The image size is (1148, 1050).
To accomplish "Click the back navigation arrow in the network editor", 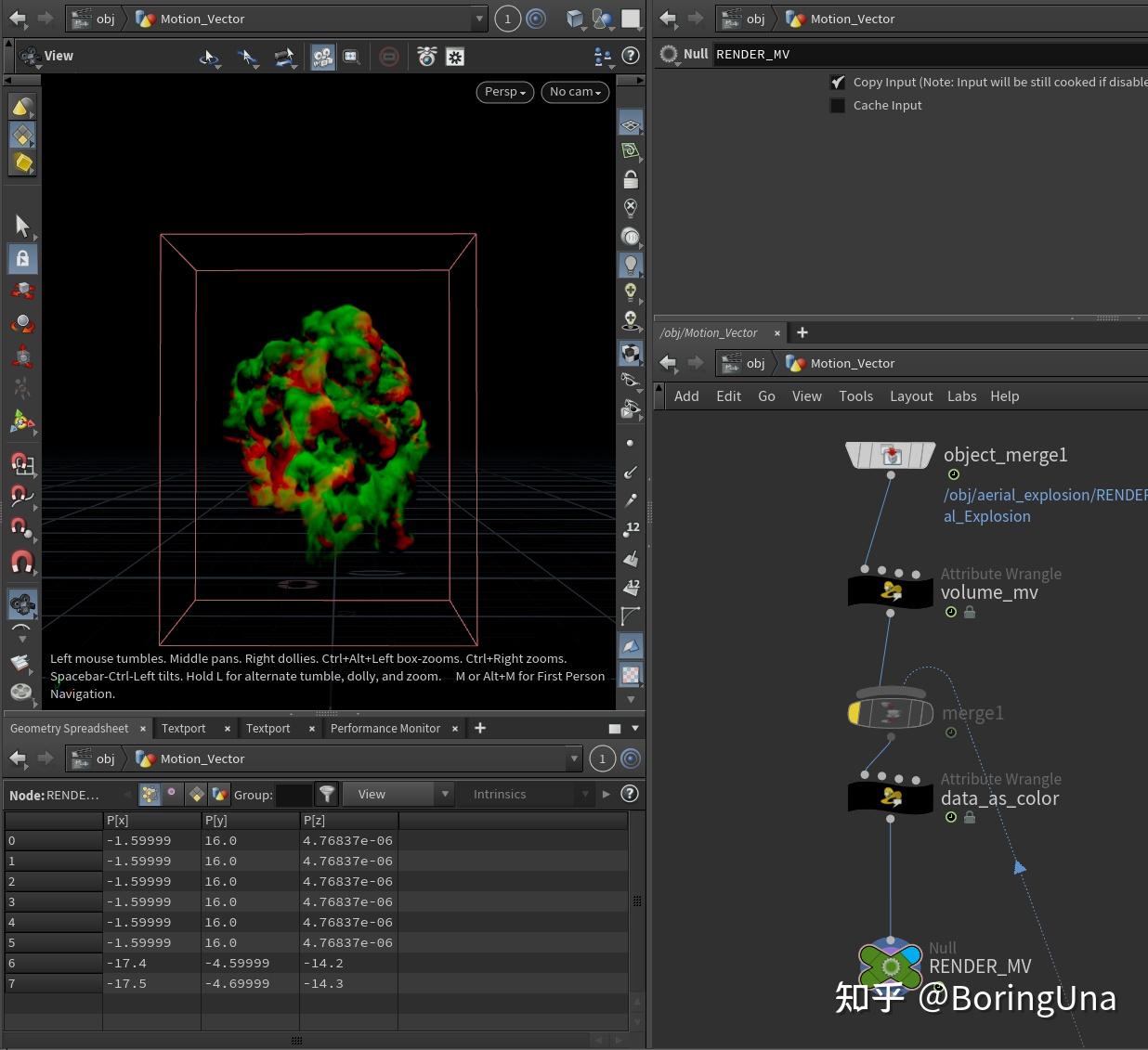I will 668,363.
